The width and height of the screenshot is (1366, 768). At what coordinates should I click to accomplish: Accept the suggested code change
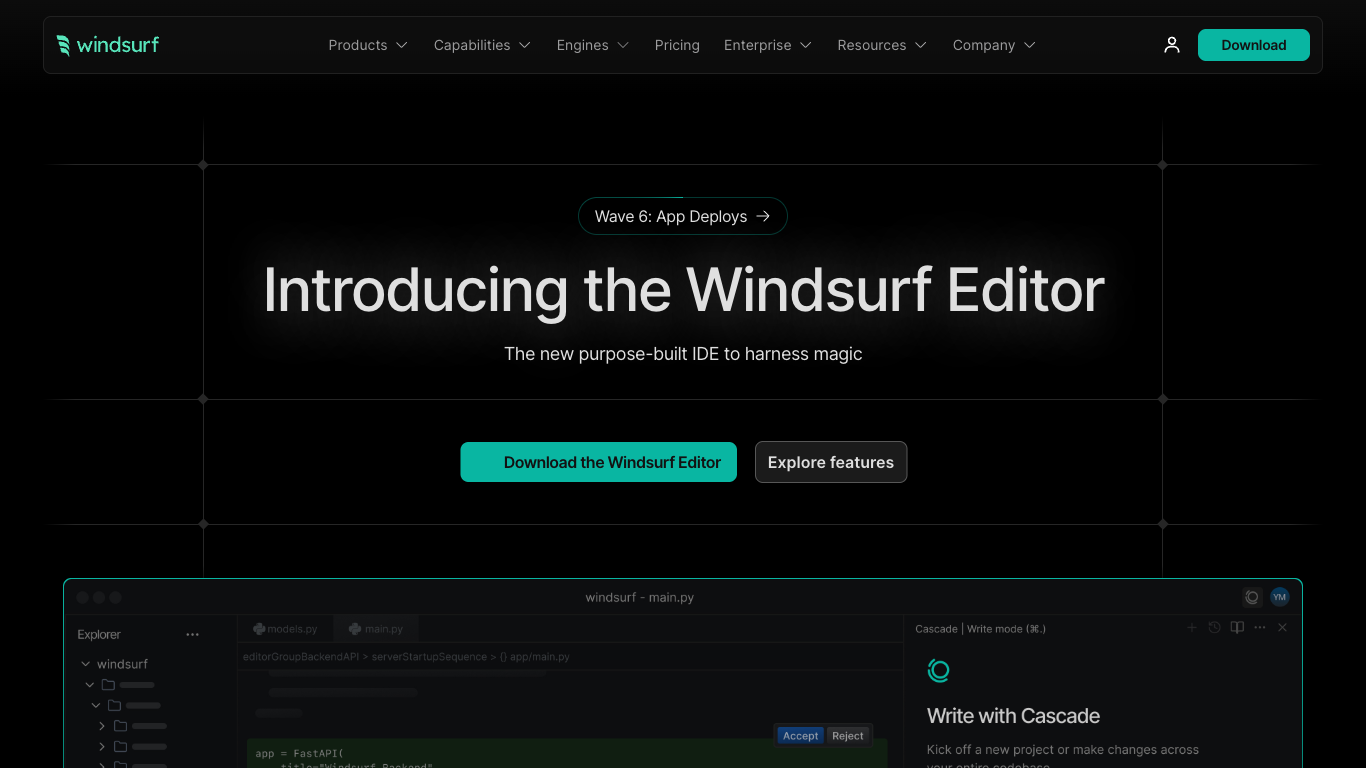[800, 736]
